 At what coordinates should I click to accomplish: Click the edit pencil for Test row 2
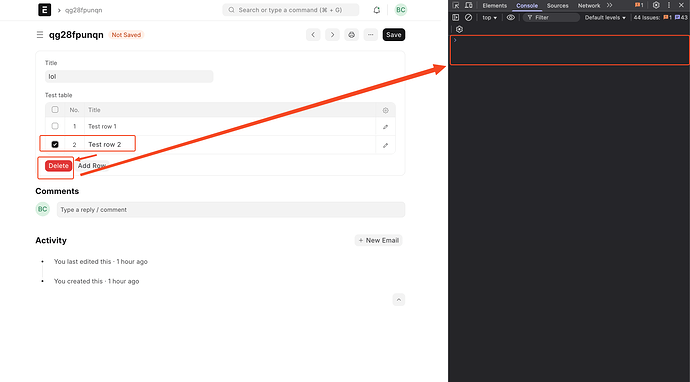[x=385, y=145]
